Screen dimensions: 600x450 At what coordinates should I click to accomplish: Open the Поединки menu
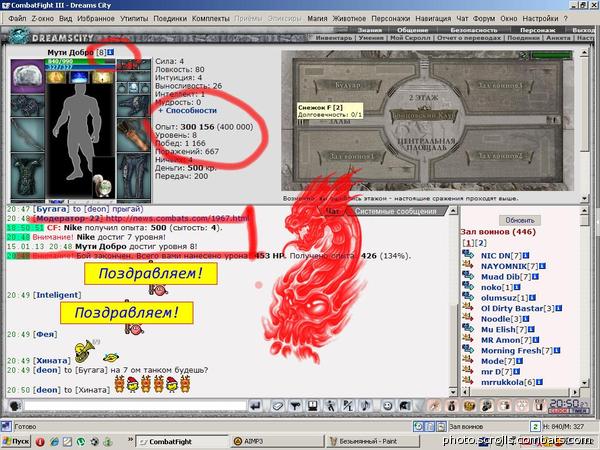pos(170,18)
